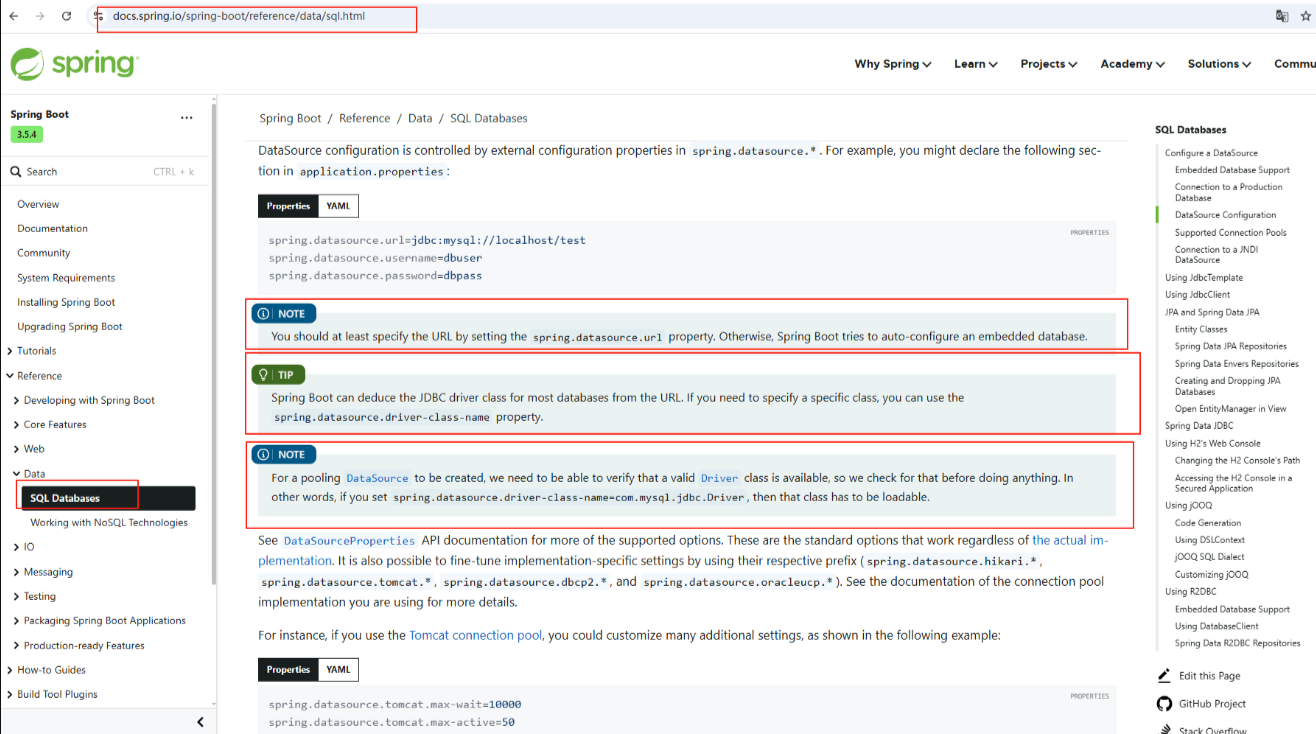Open the 3.5.4 version selector

[x=26, y=134]
